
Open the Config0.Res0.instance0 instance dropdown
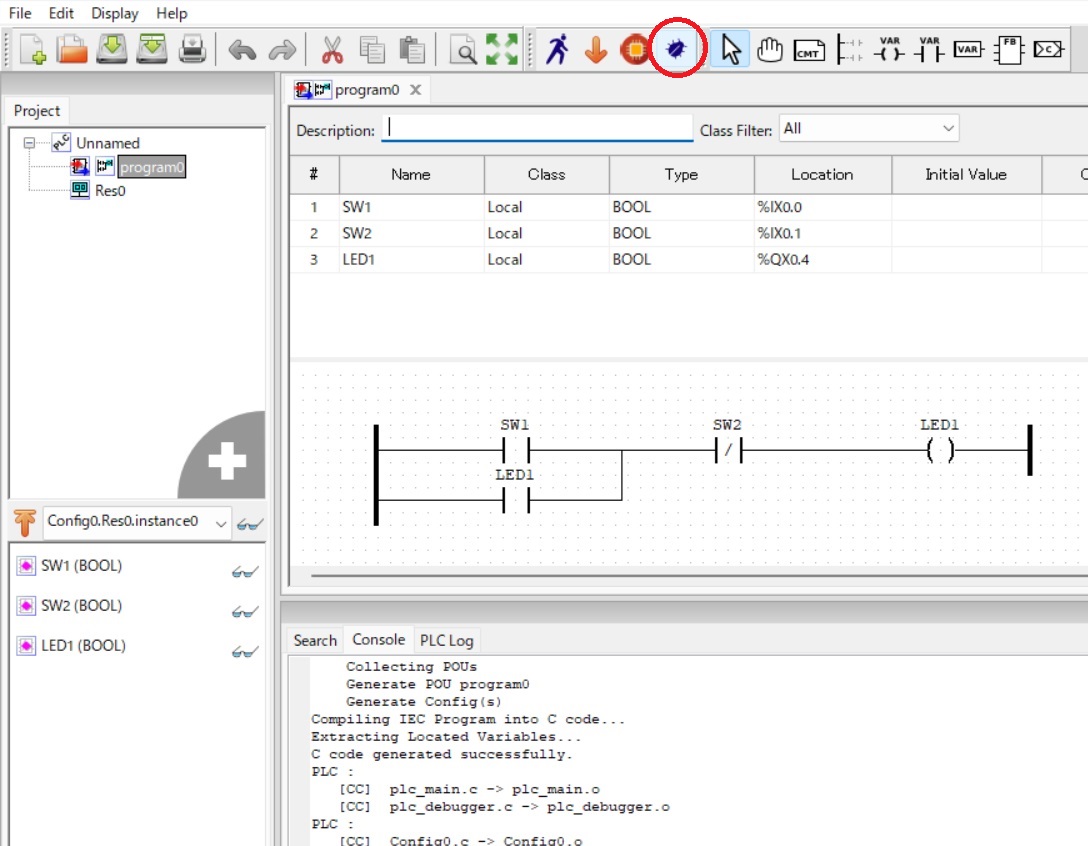pyautogui.click(x=222, y=523)
